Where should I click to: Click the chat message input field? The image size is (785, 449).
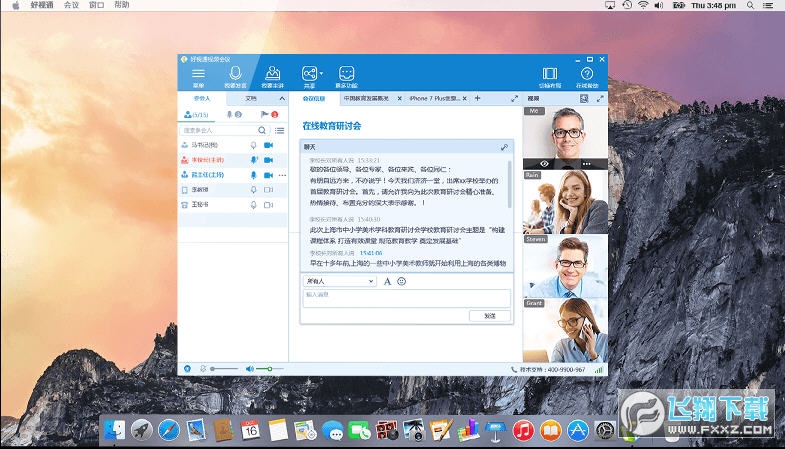coord(406,297)
